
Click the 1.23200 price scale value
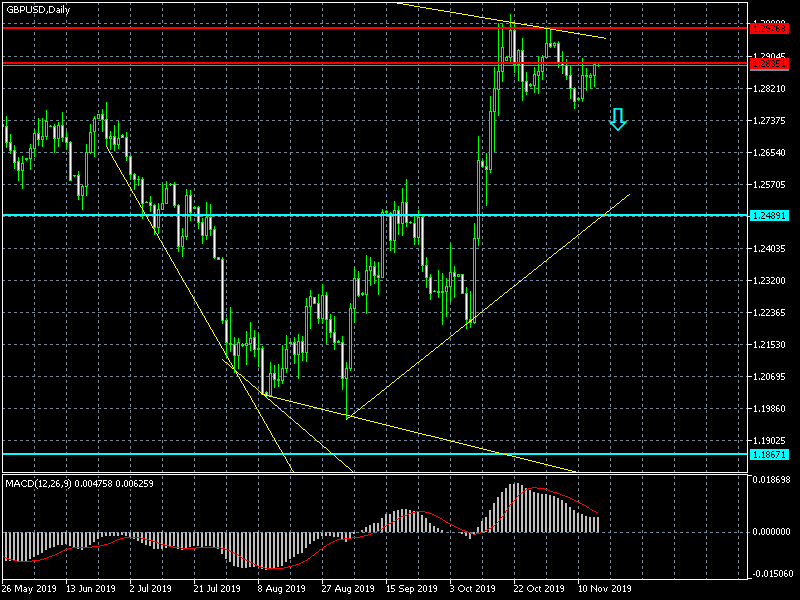(769, 281)
